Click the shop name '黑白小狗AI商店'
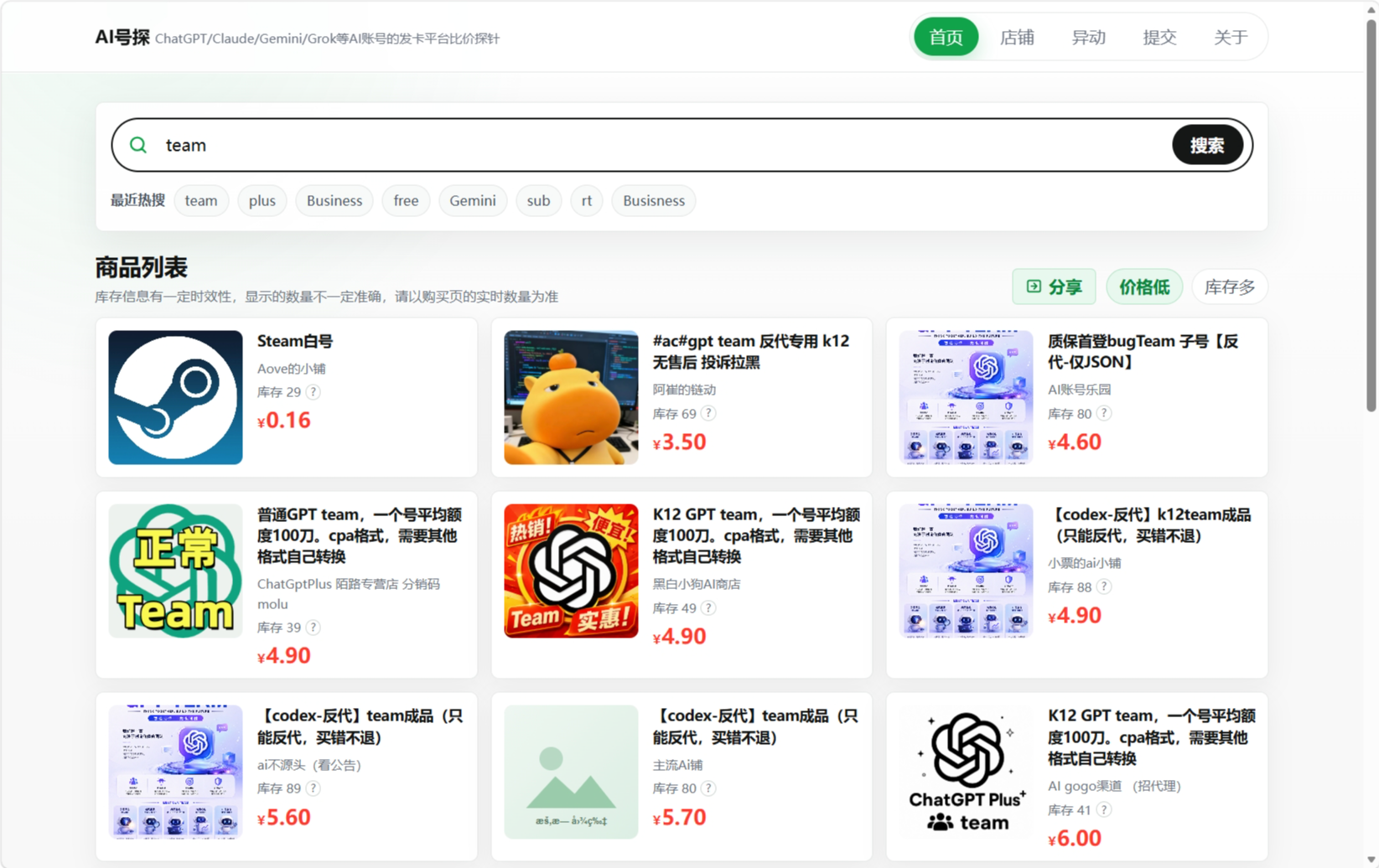 (x=696, y=584)
